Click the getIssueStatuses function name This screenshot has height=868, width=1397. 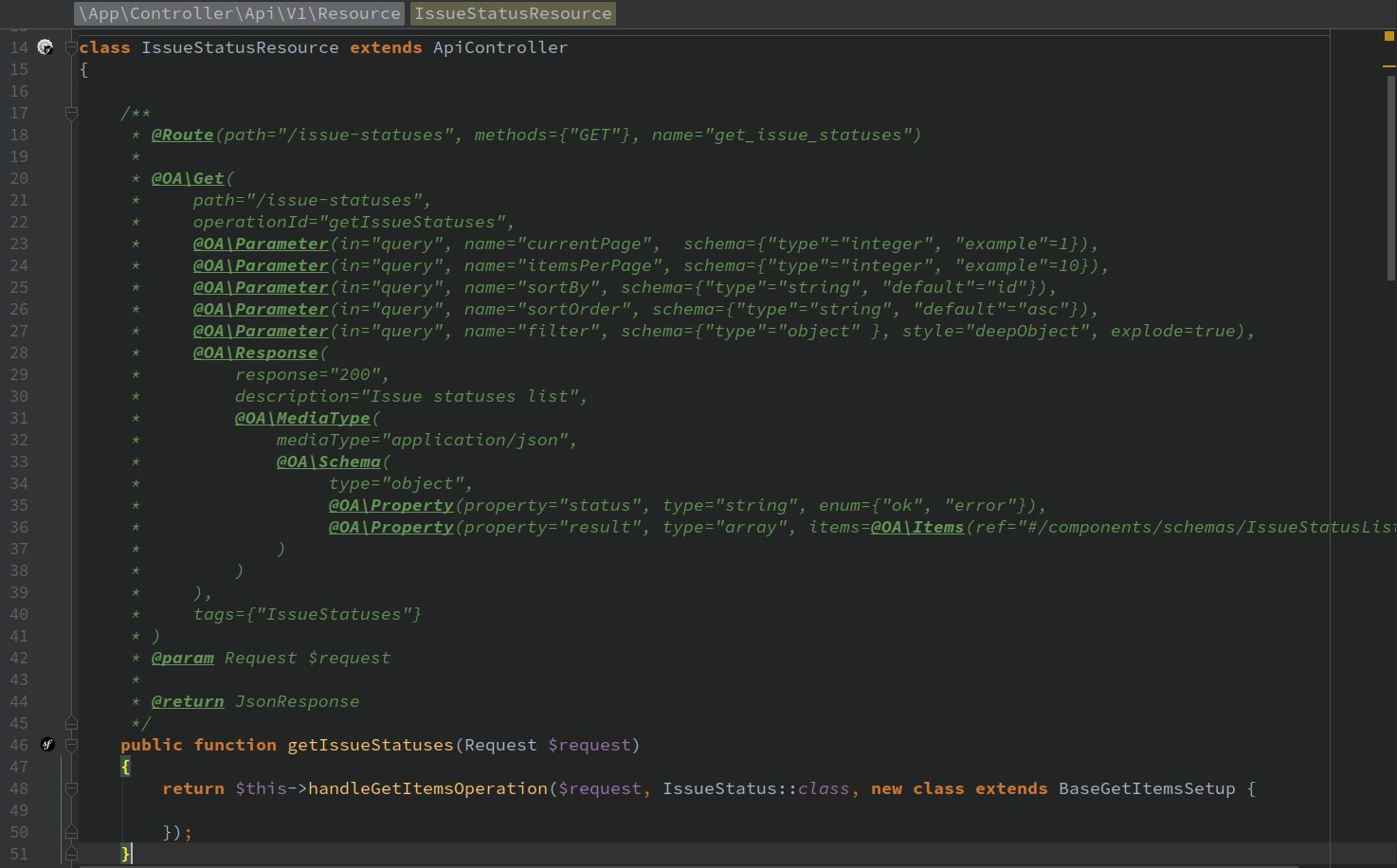pos(371,745)
